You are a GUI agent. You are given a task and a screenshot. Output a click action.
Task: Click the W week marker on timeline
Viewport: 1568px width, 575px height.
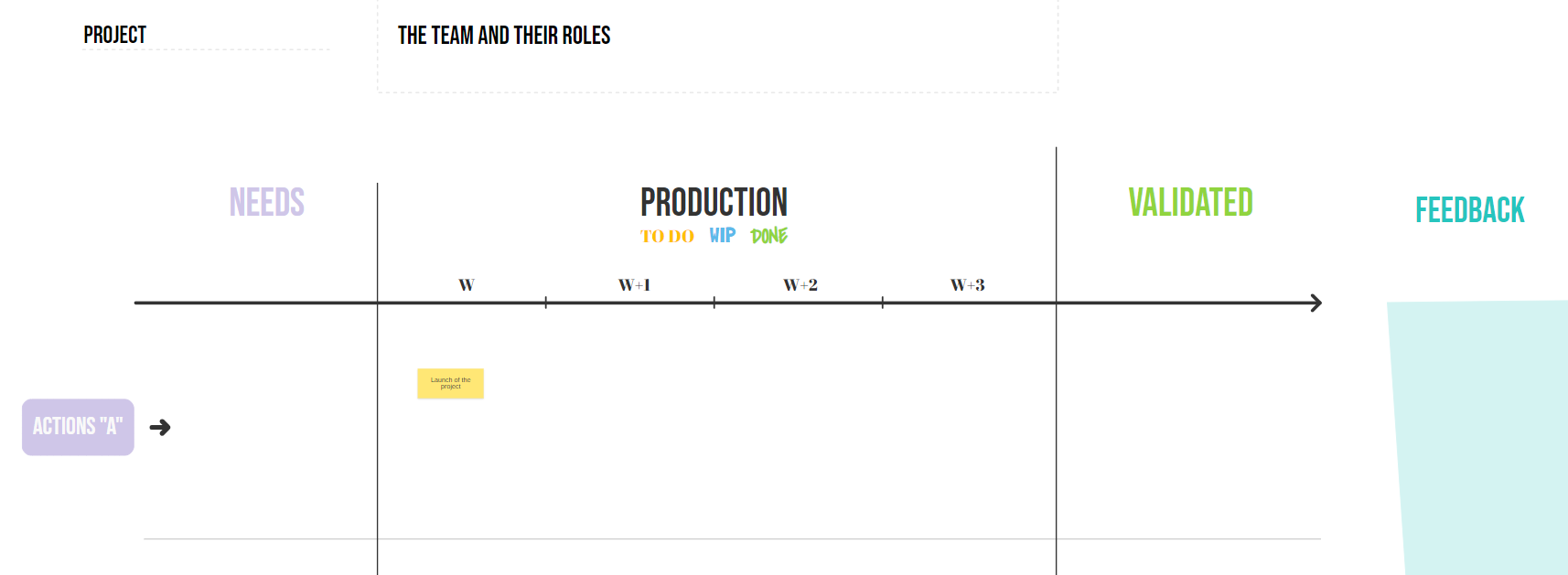click(x=467, y=285)
